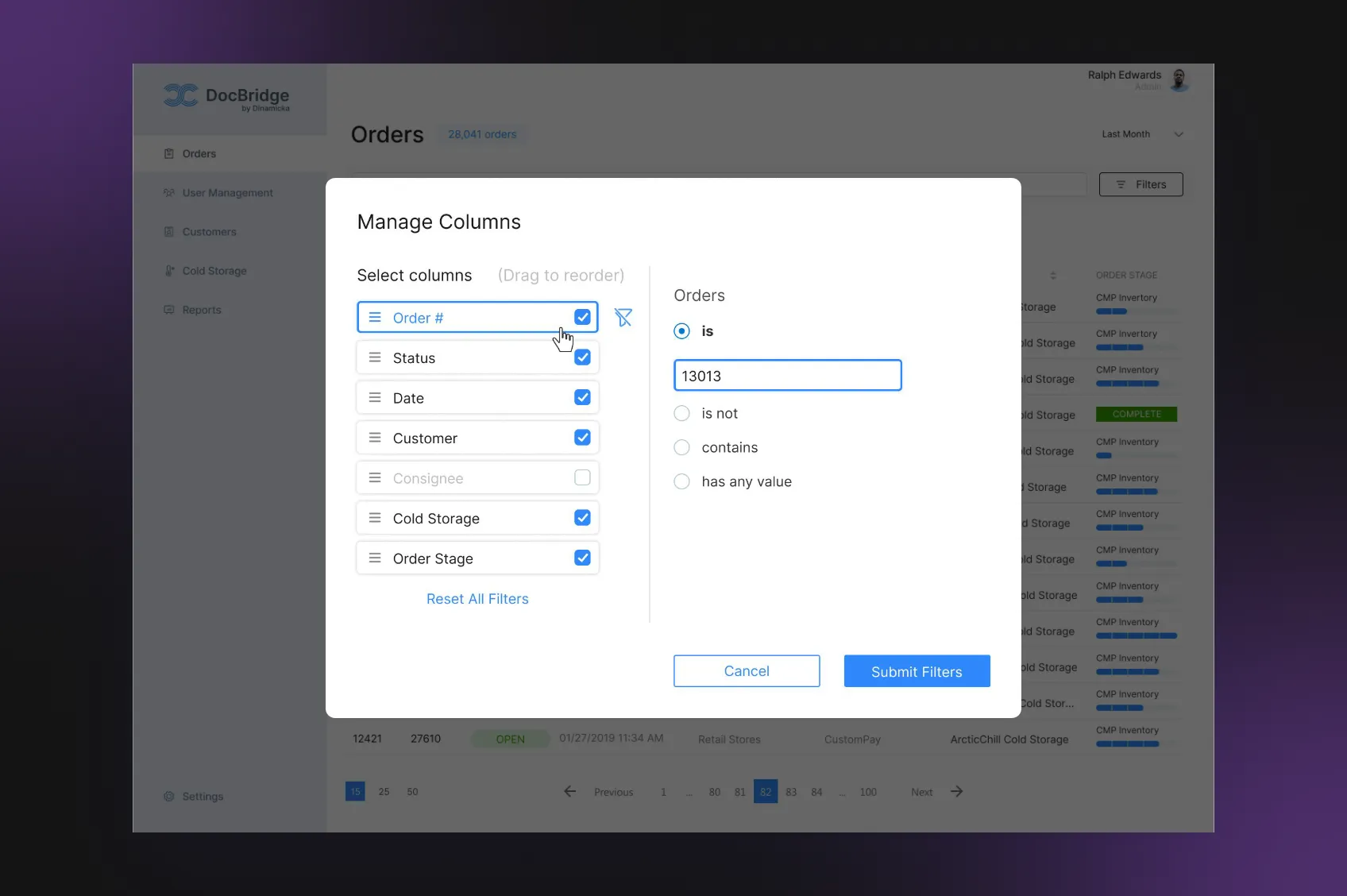The image size is (1347, 896).
Task: Open the Filters button in the orders toolbar
Action: [x=1141, y=184]
